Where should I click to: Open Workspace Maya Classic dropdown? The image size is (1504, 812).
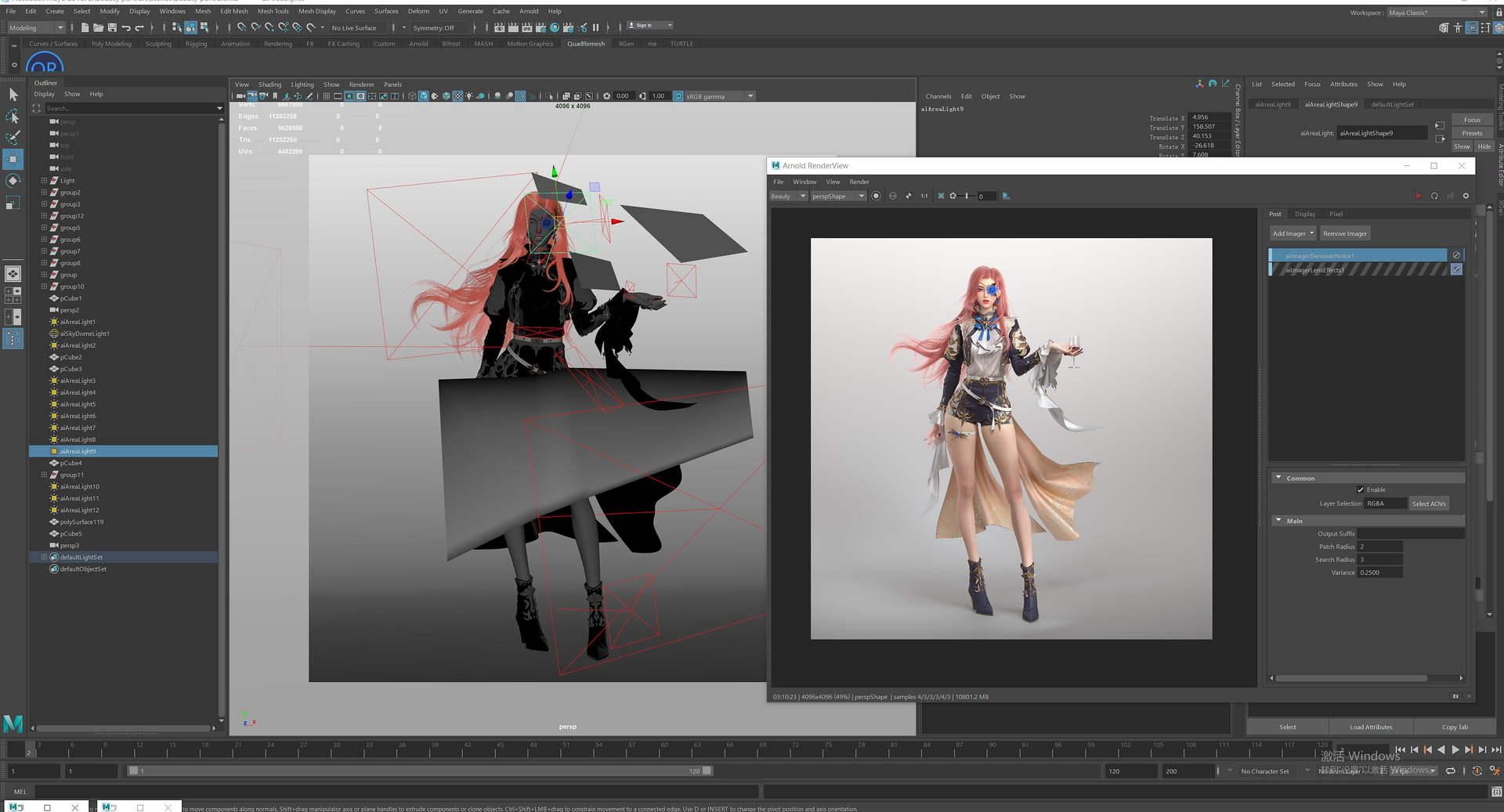(1437, 13)
